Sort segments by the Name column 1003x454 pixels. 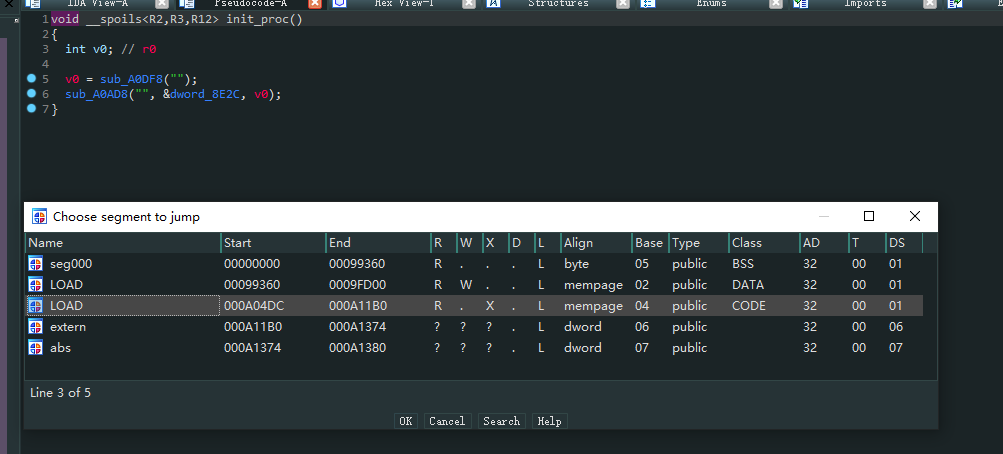[x=123, y=243]
